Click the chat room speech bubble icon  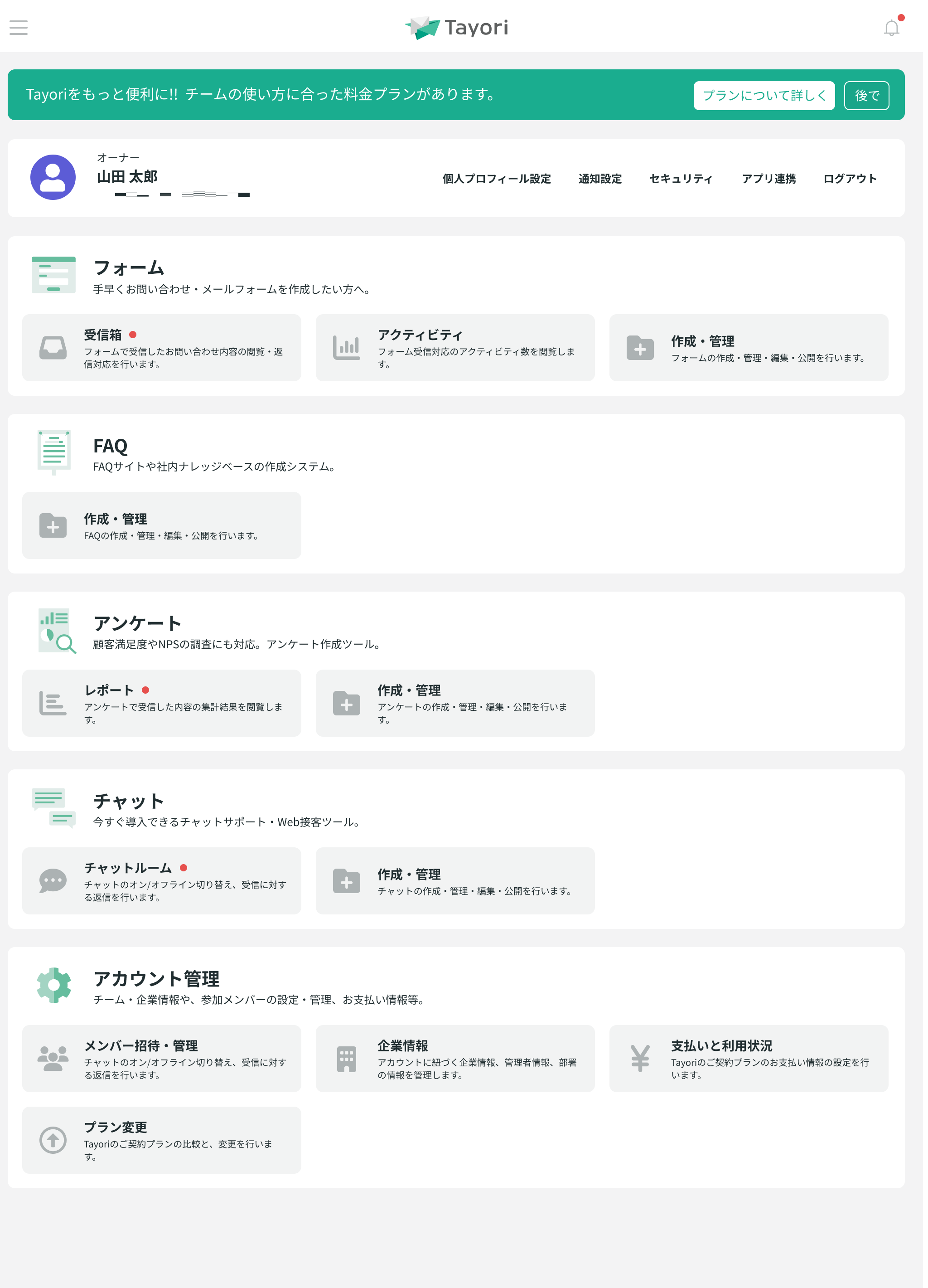(x=53, y=884)
